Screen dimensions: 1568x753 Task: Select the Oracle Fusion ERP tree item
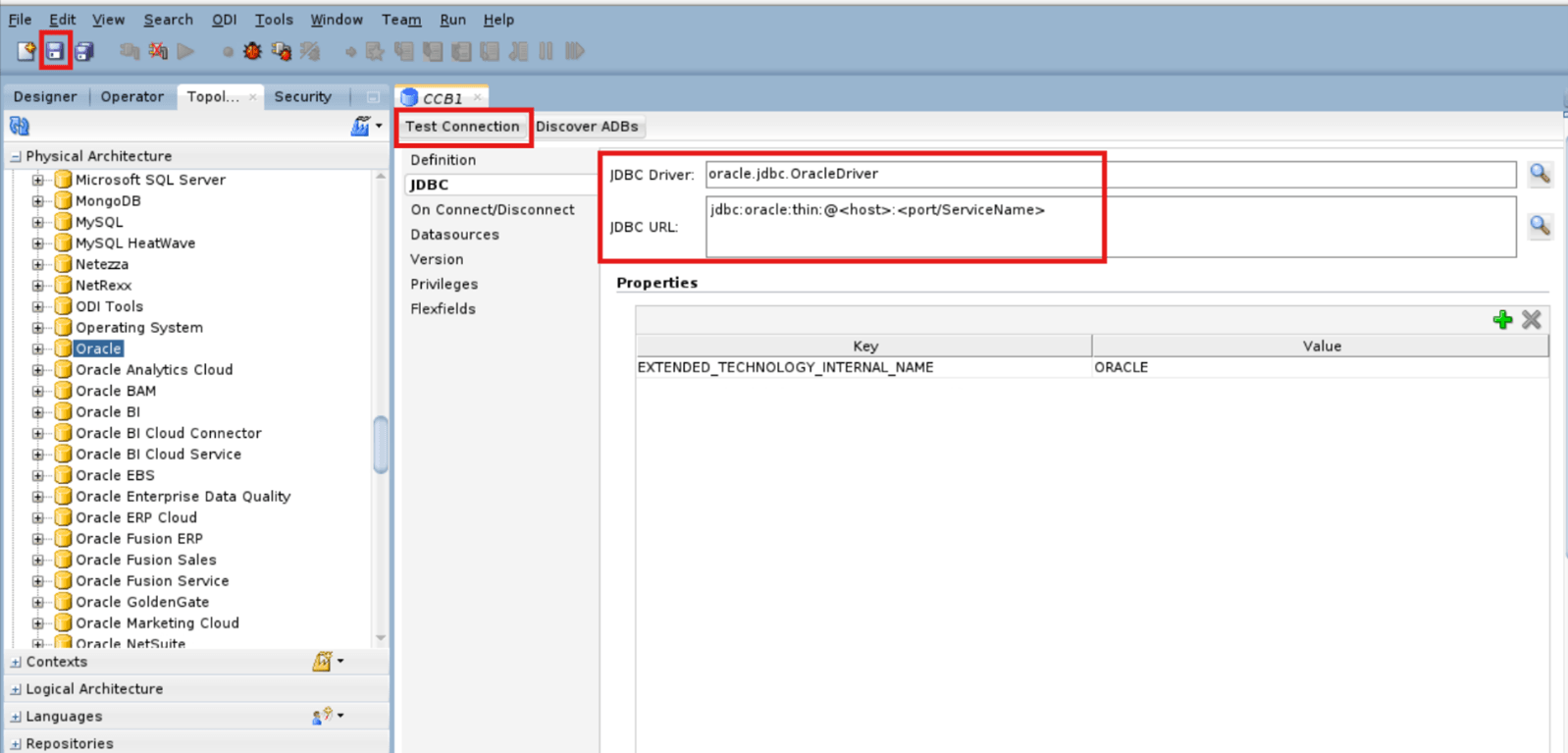click(x=139, y=539)
